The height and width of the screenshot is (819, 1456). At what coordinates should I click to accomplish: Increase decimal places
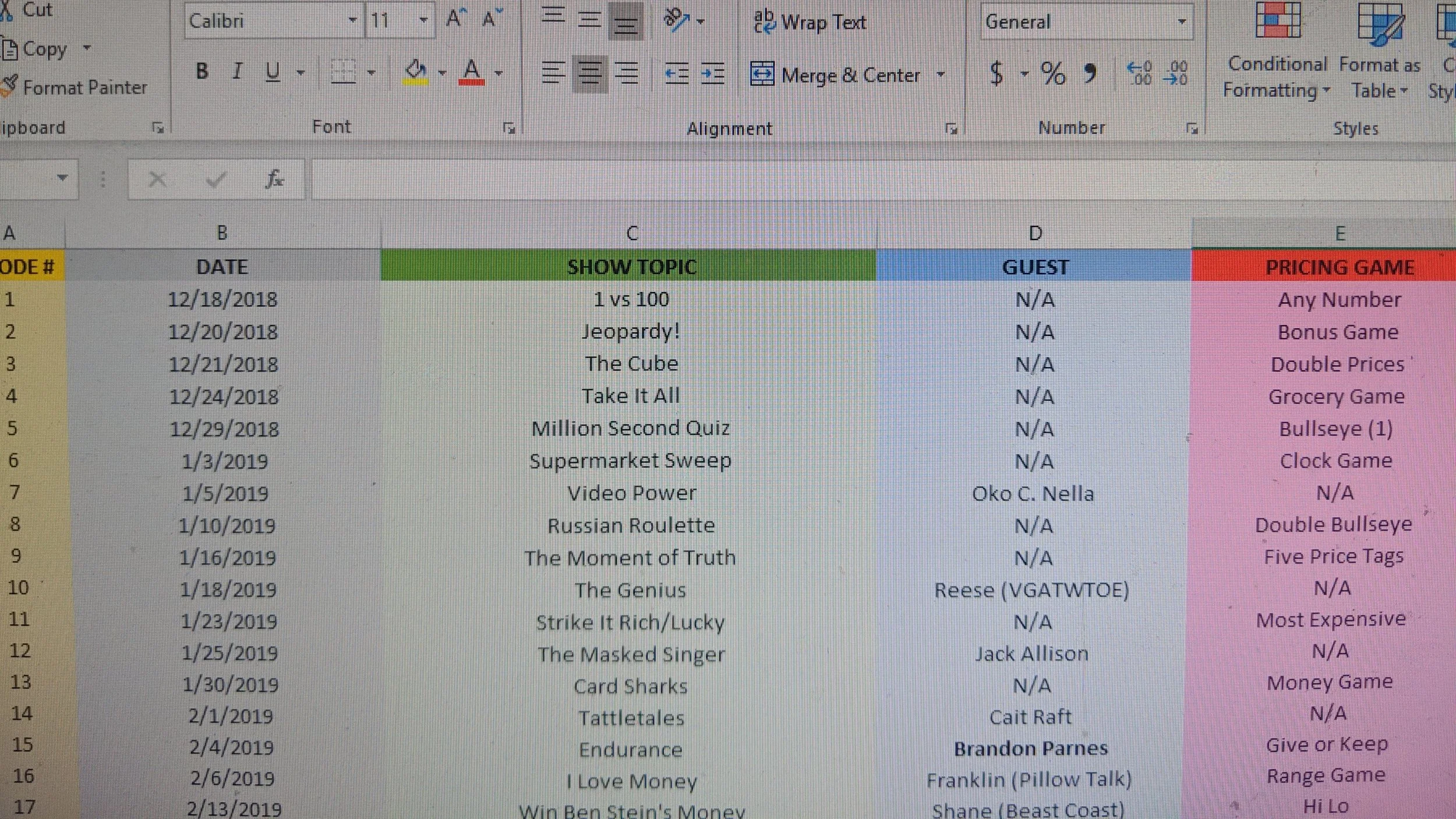click(1140, 73)
